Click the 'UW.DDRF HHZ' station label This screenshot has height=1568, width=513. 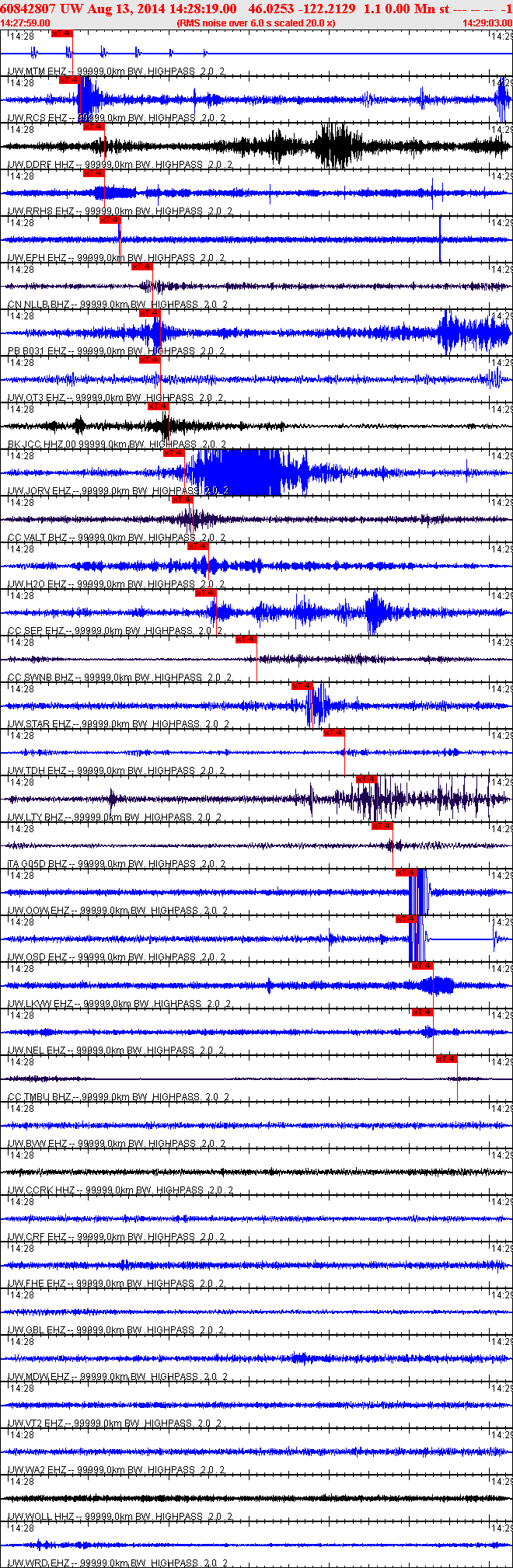coord(40,164)
